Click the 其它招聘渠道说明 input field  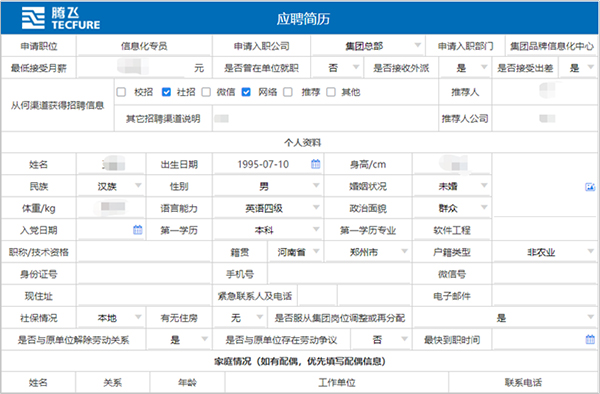(325, 119)
